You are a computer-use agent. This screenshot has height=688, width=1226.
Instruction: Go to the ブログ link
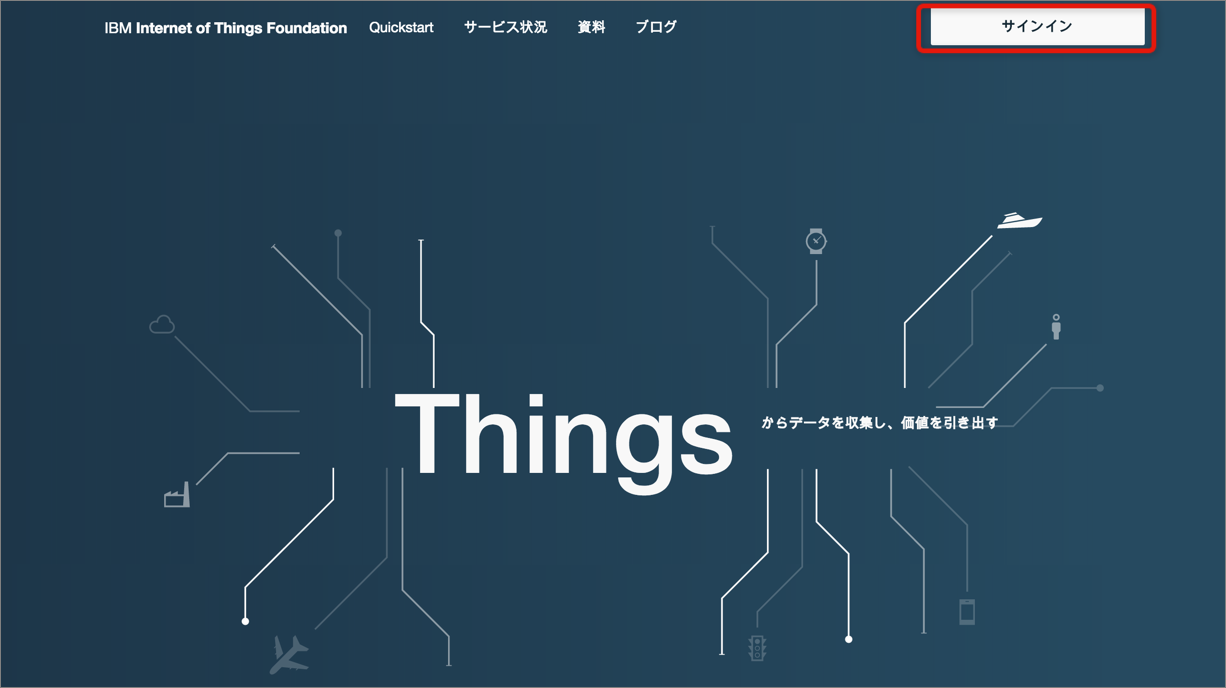[656, 28]
